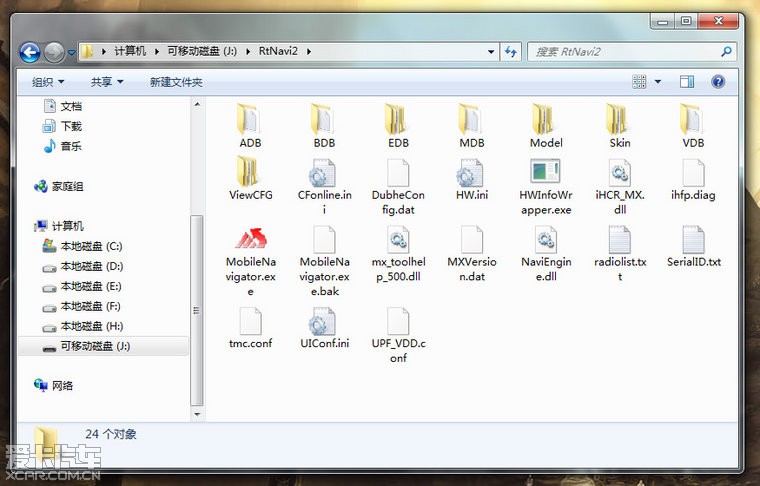Select the radiolist.txt file icon
The width and height of the screenshot is (760, 486).
(x=619, y=239)
